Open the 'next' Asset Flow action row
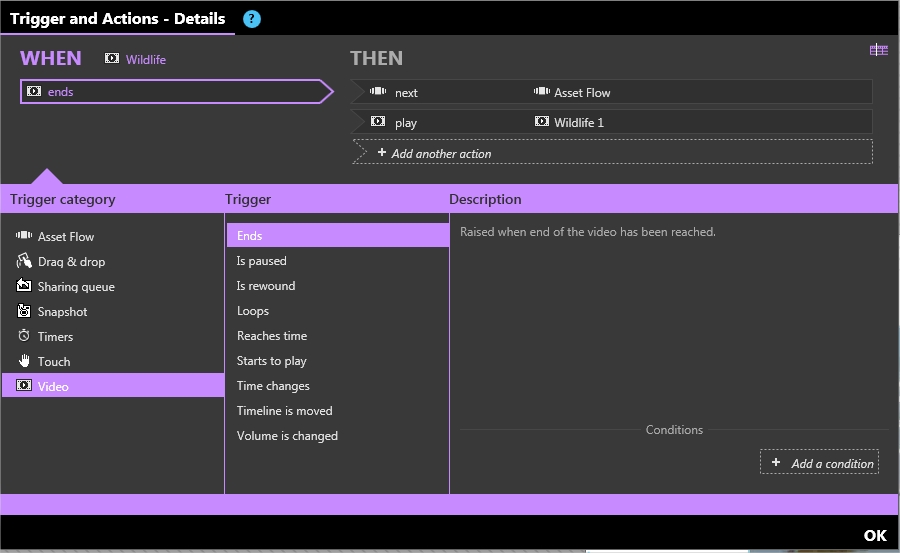Image resolution: width=900 pixels, height=553 pixels. pyautogui.click(x=612, y=92)
